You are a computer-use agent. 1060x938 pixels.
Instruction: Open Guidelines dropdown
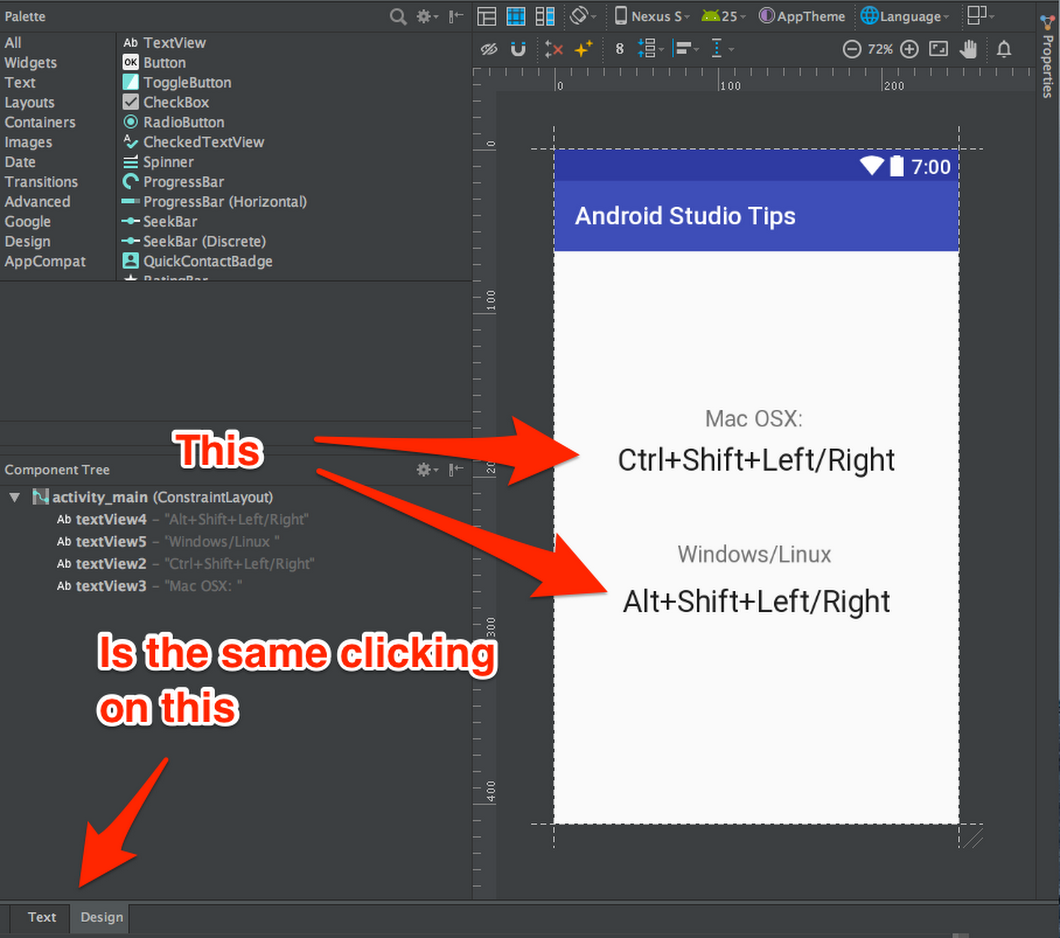pos(722,49)
